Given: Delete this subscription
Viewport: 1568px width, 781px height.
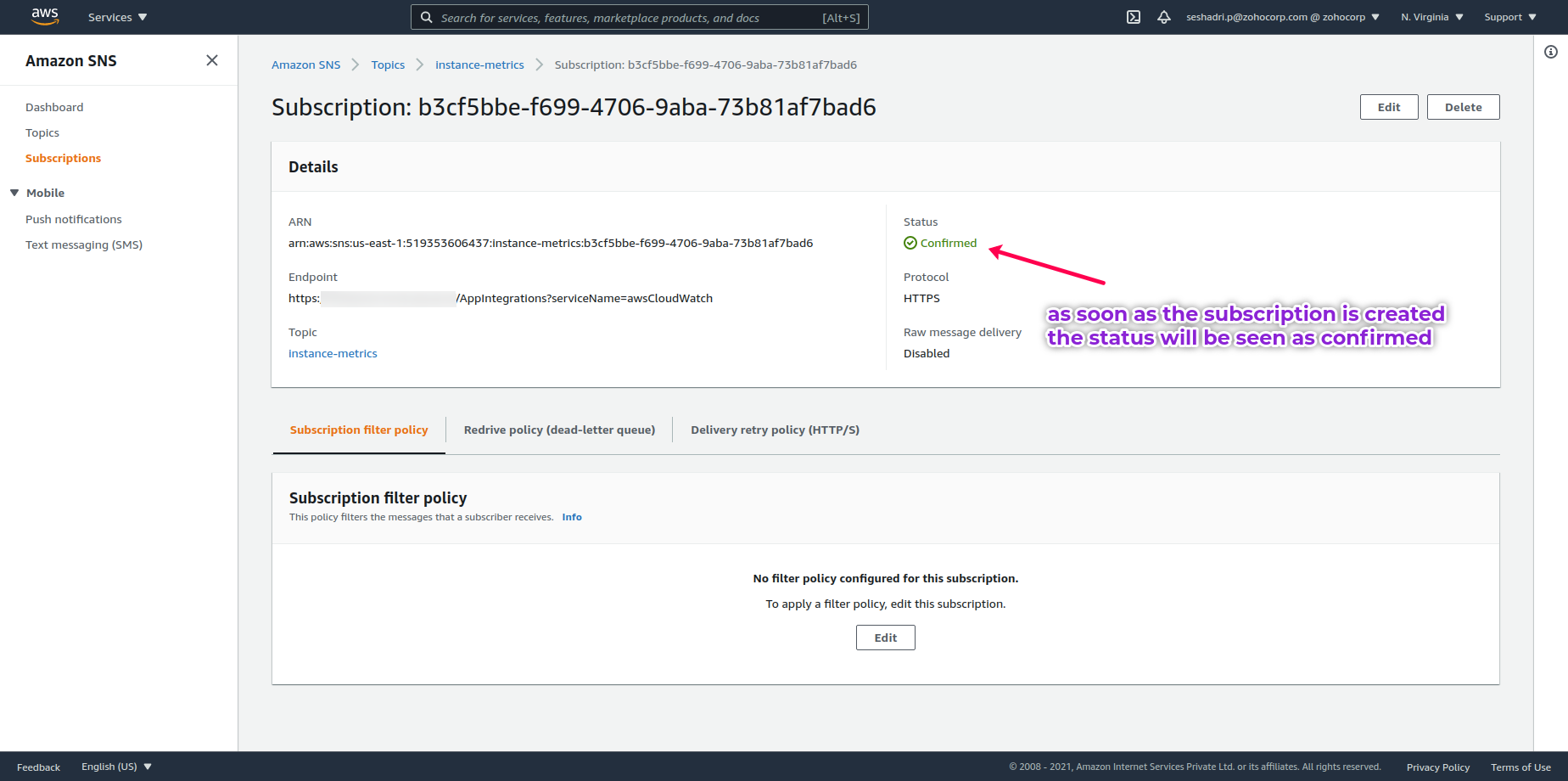Looking at the screenshot, I should click(x=1464, y=107).
